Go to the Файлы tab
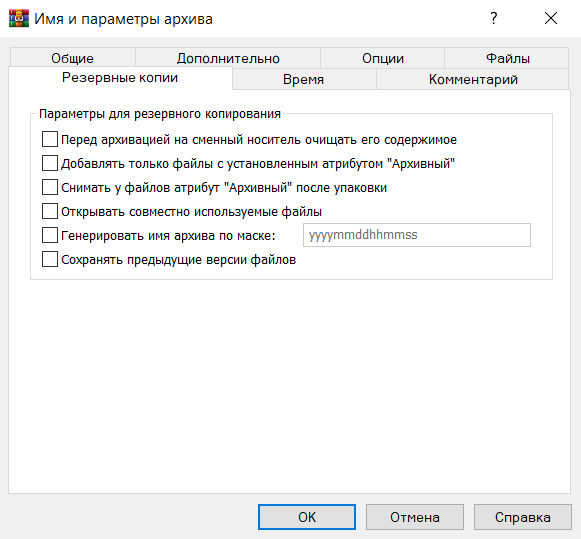Viewport: 581px width, 539px height. click(x=507, y=58)
